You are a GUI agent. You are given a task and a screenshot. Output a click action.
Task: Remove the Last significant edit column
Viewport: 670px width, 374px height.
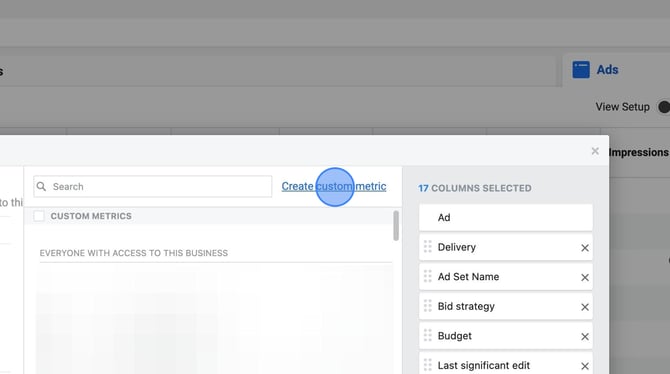pyautogui.click(x=585, y=366)
